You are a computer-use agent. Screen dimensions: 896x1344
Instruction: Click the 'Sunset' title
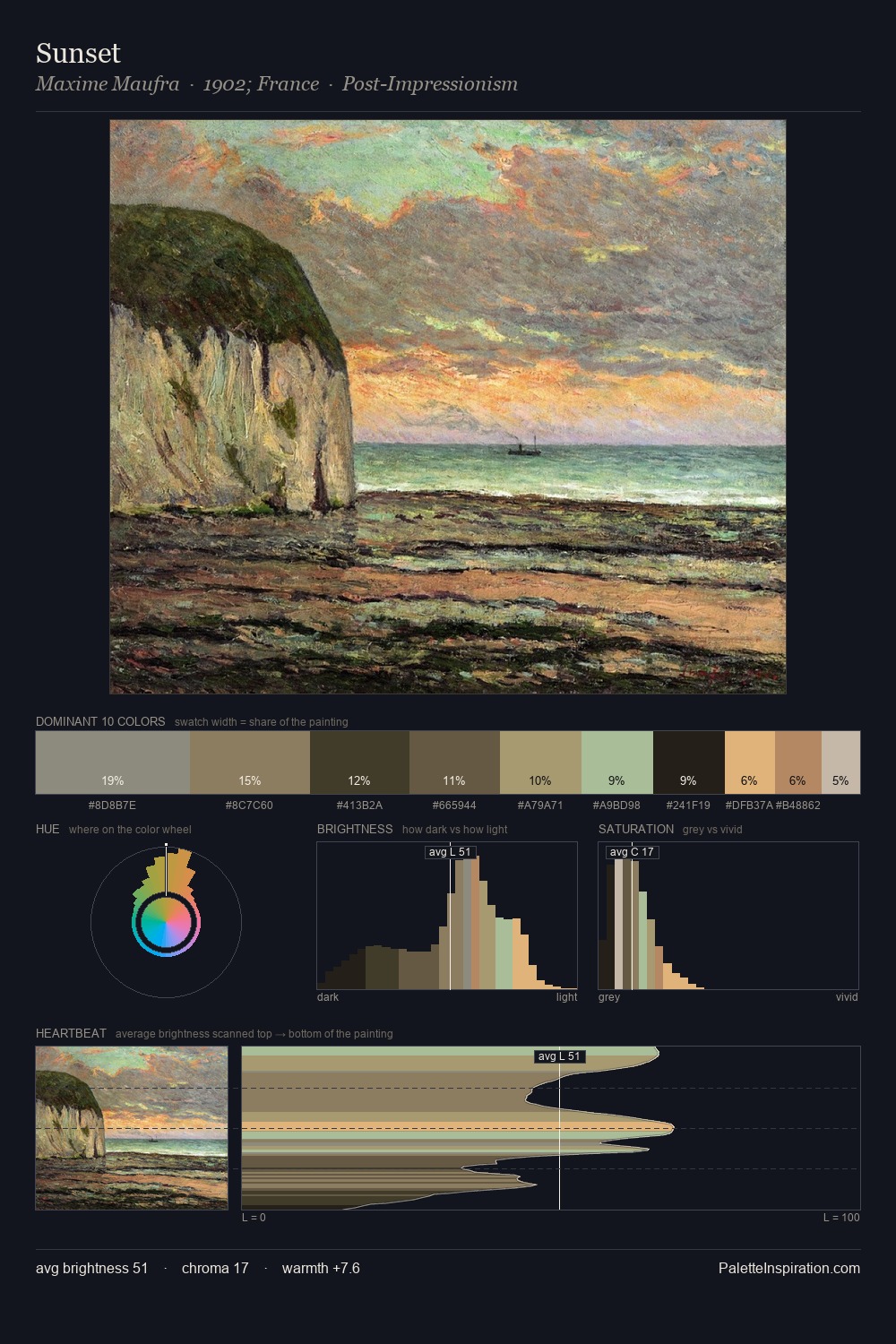click(78, 54)
